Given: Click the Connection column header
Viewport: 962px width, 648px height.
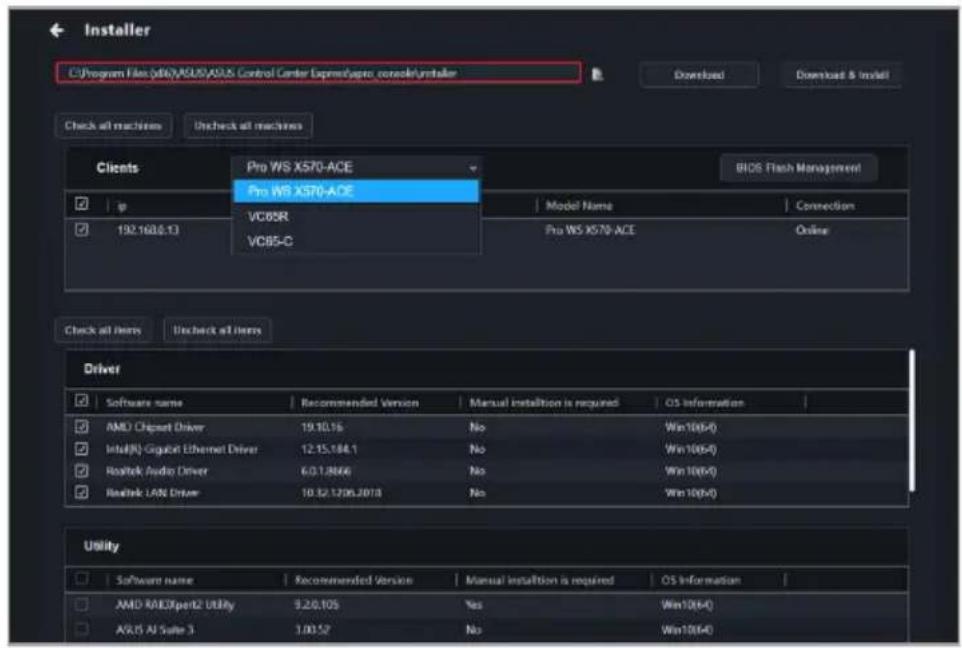Looking at the screenshot, I should [x=825, y=206].
